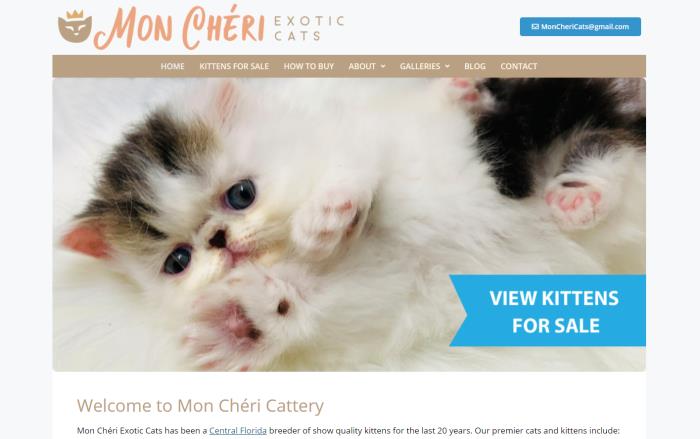Click the Welcome to Mon Chéri Cattery heading
Image resolution: width=700 pixels, height=439 pixels.
200,406
